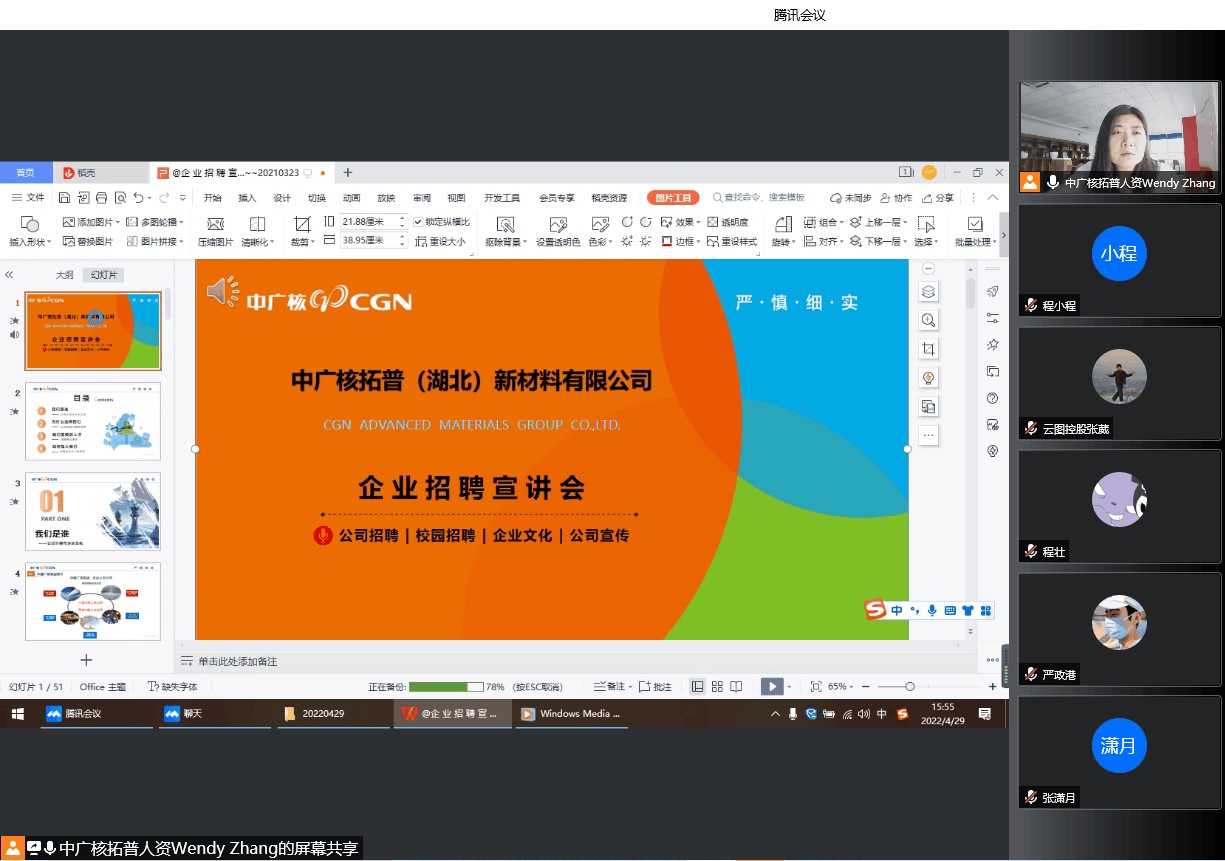This screenshot has width=1225, height=861.
Task: Click the magnifier zoom icon beside slide
Action: click(928, 320)
